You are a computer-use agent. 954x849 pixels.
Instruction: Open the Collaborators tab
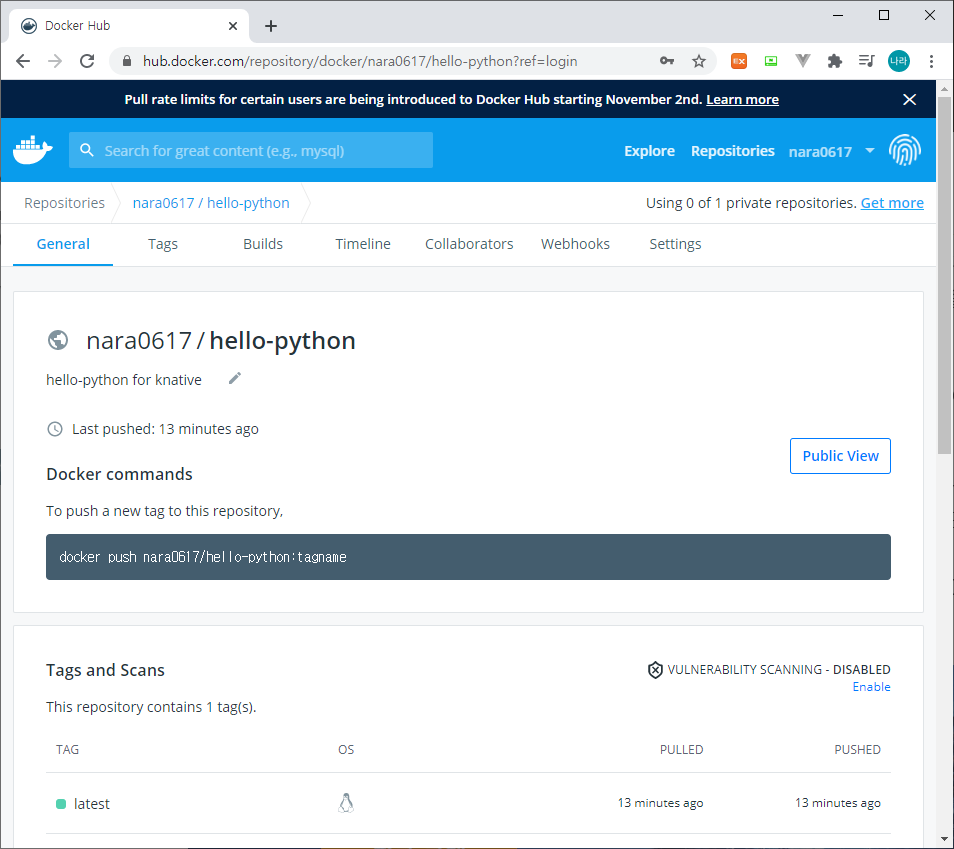tap(469, 244)
